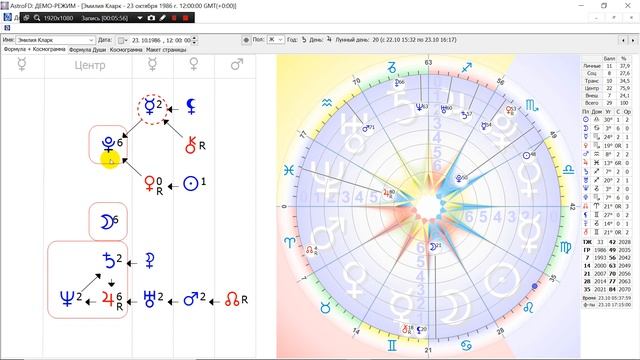Image resolution: width=640 pixels, height=360 pixels.
Task: Switch to Формула + Космограмма tab
Action: tap(35, 49)
